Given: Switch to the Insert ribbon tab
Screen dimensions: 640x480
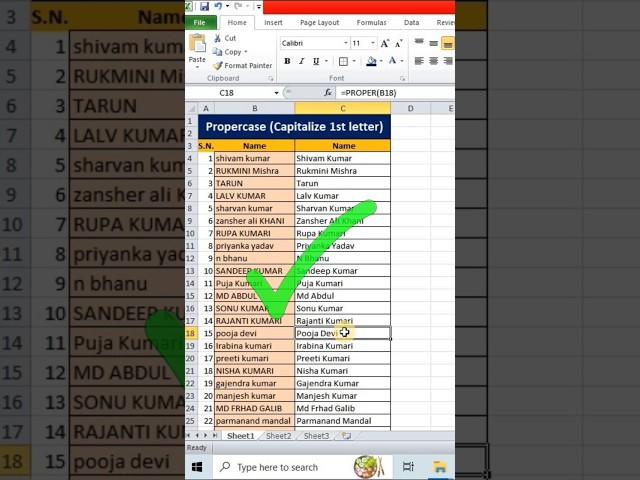Looking at the screenshot, I should click(x=273, y=22).
